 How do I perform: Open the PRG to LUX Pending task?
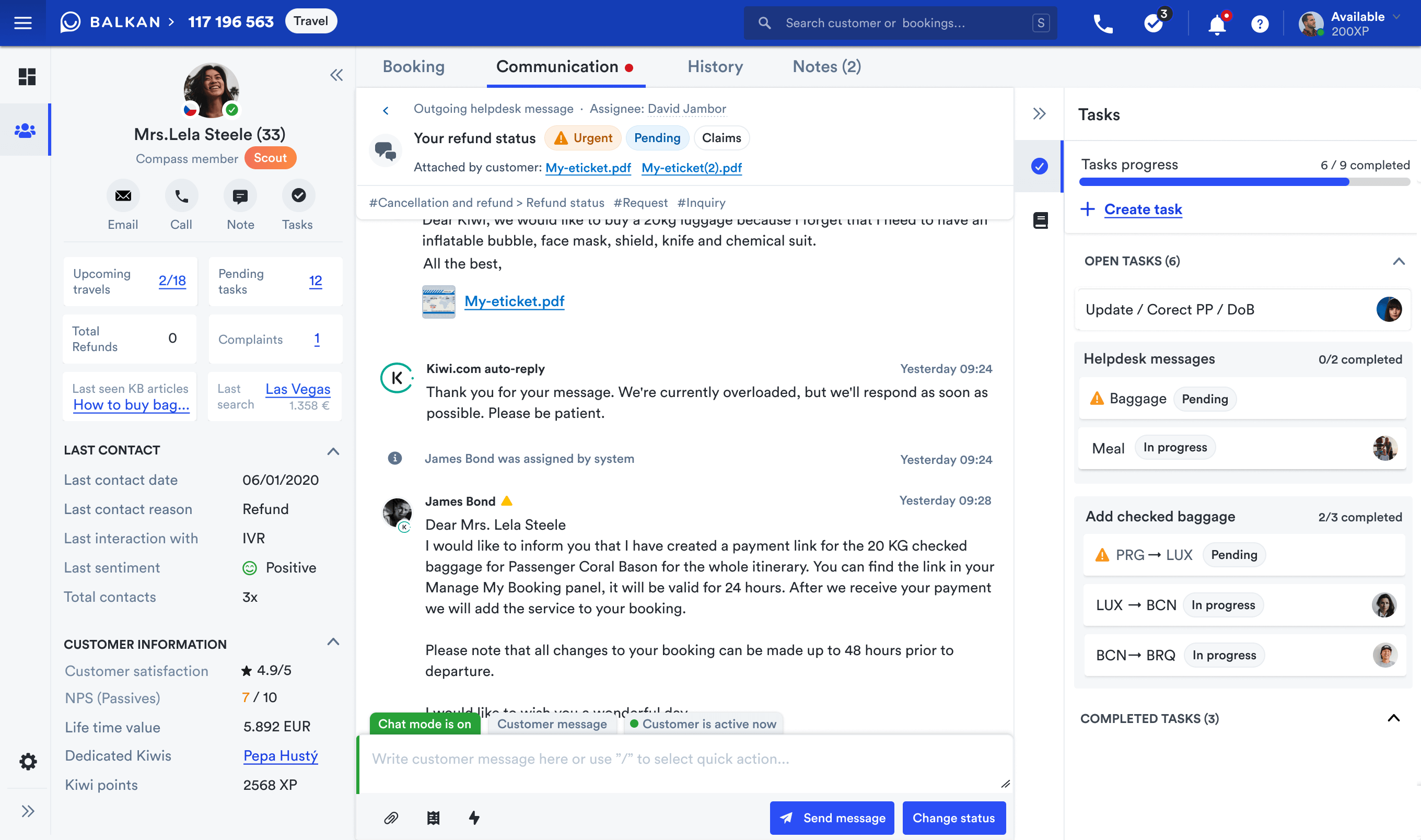click(1244, 555)
